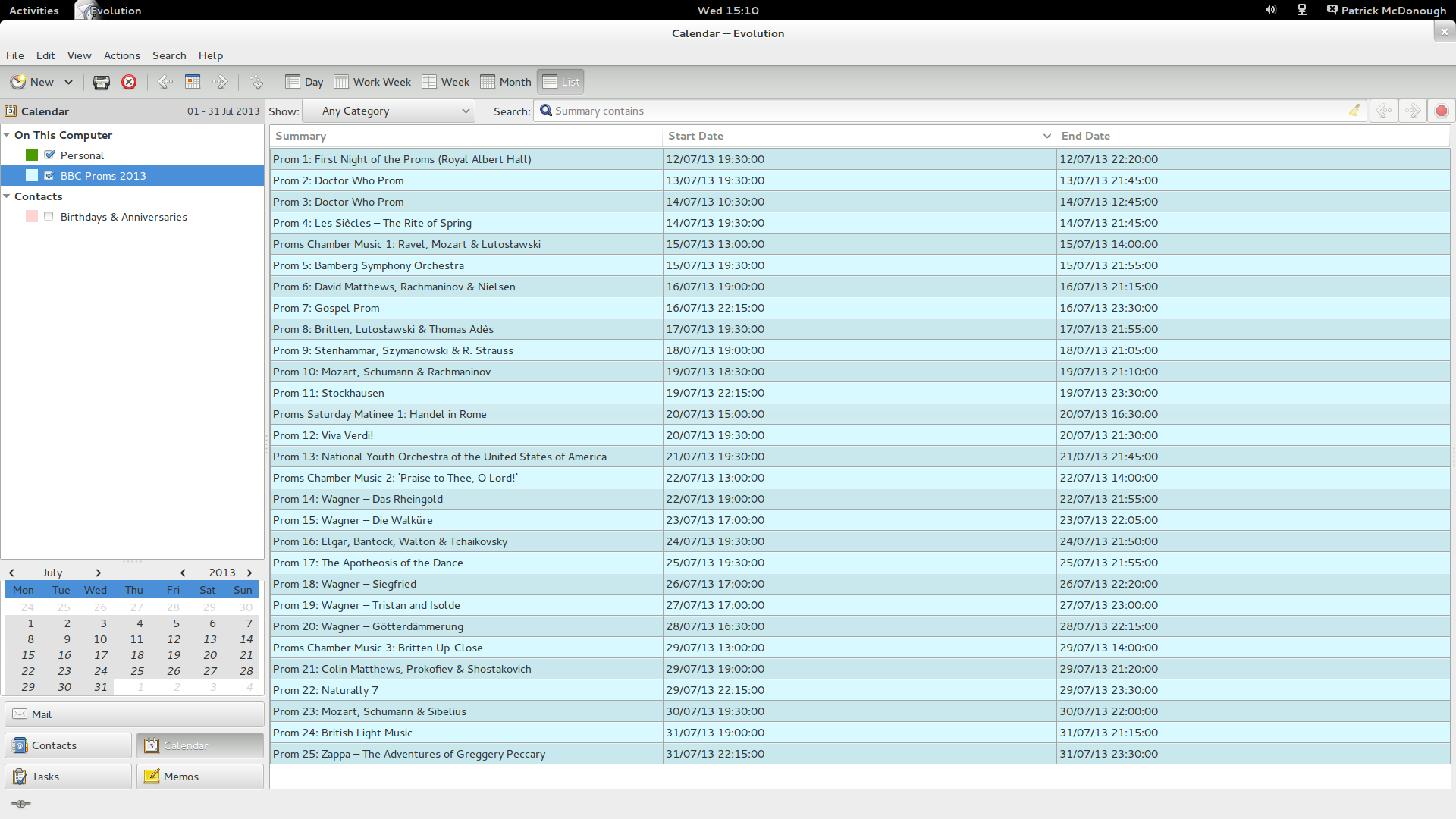Image resolution: width=1456 pixels, height=819 pixels.
Task: Go to the previous period arrow in toolbar
Action: coord(165,82)
